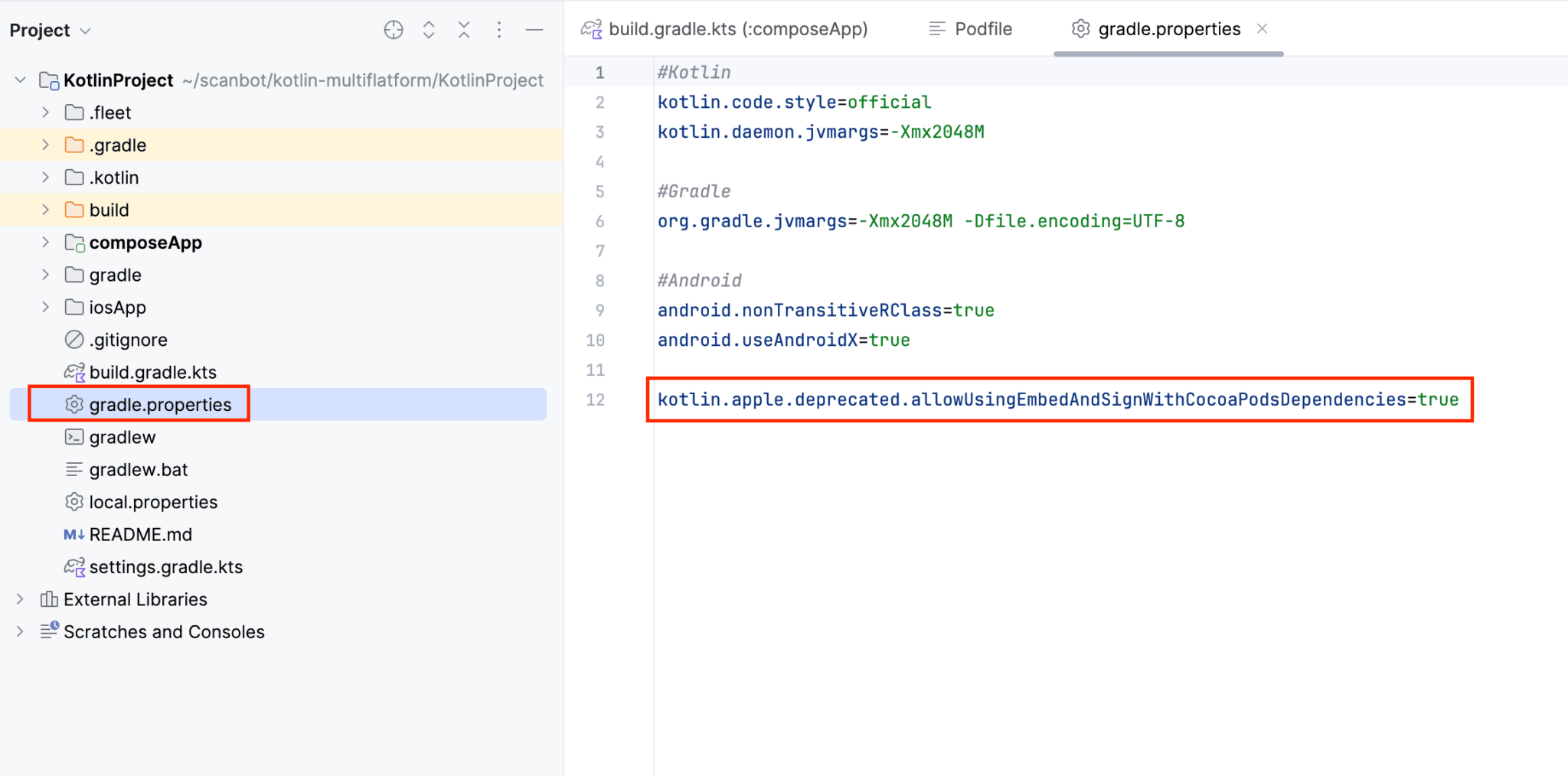This screenshot has height=776, width=1568.
Task: Open the Project panel options menu (three dots)
Action: pos(499,30)
